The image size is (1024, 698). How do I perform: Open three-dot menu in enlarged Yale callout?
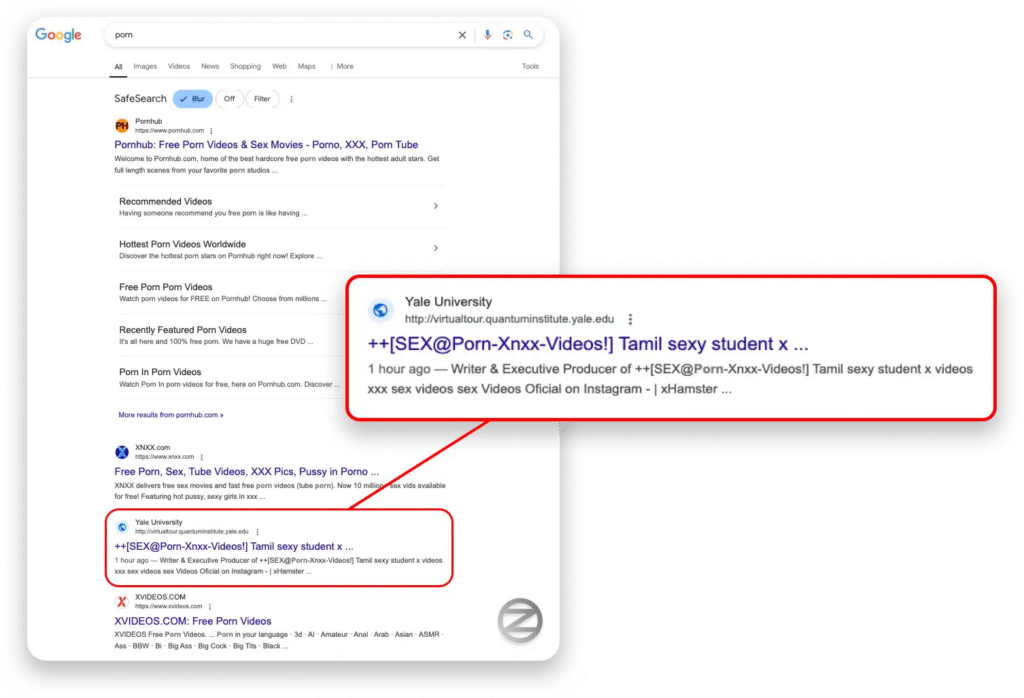(x=630, y=319)
